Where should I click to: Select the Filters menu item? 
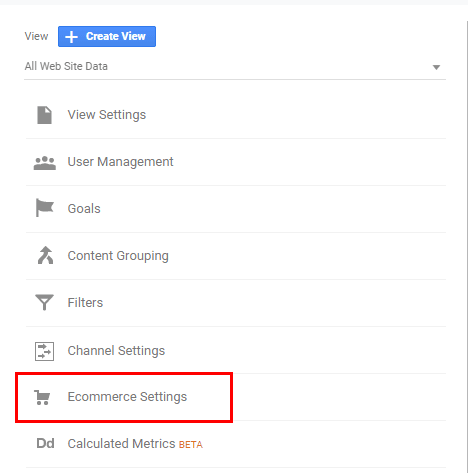(x=236, y=303)
